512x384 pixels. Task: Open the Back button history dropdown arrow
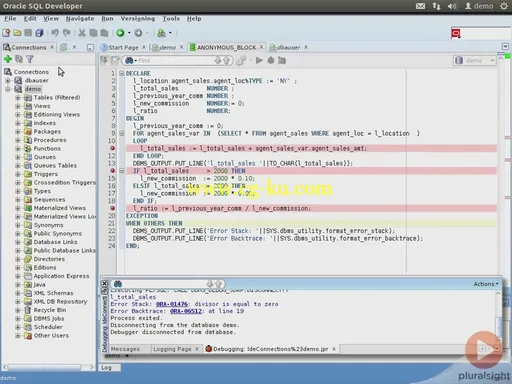click(x=129, y=33)
